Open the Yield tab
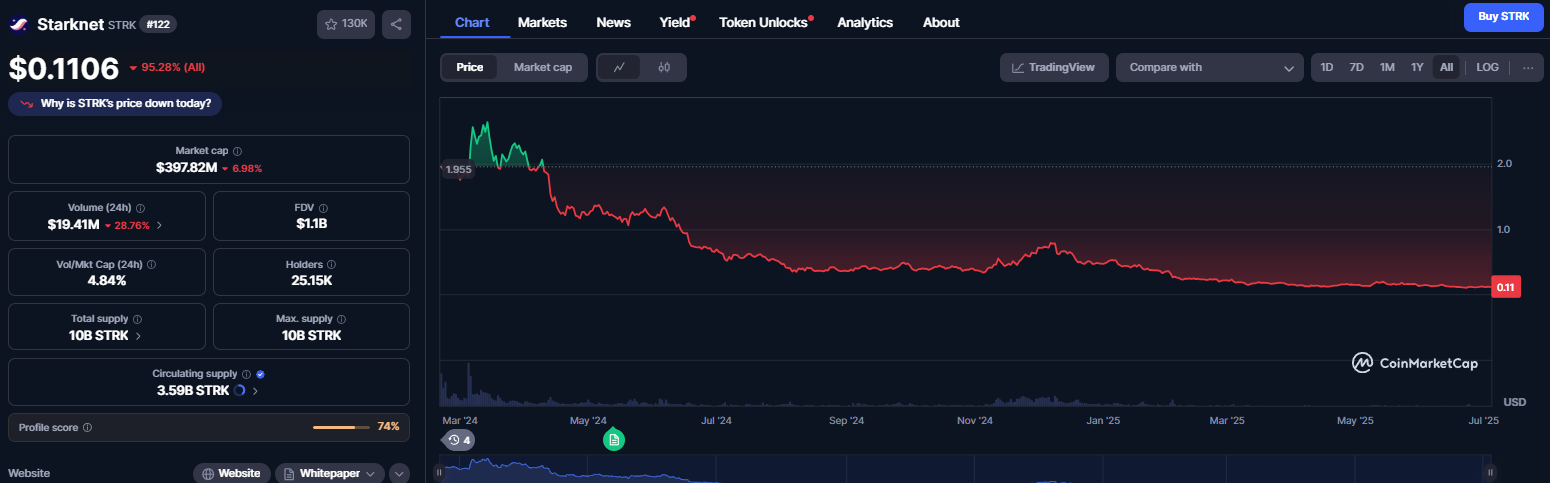This screenshot has height=483, width=1550. [x=677, y=22]
